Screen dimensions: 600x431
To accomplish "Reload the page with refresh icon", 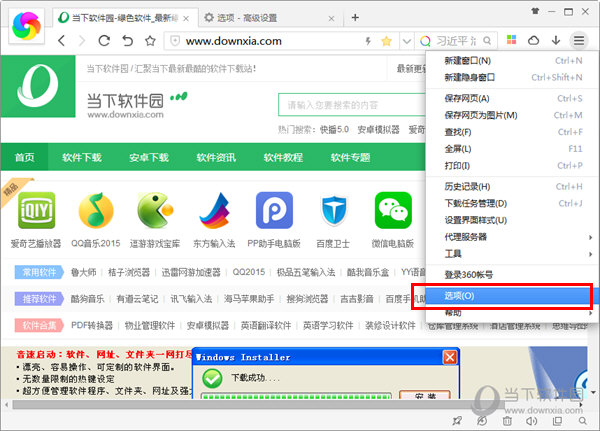I will 104,41.
